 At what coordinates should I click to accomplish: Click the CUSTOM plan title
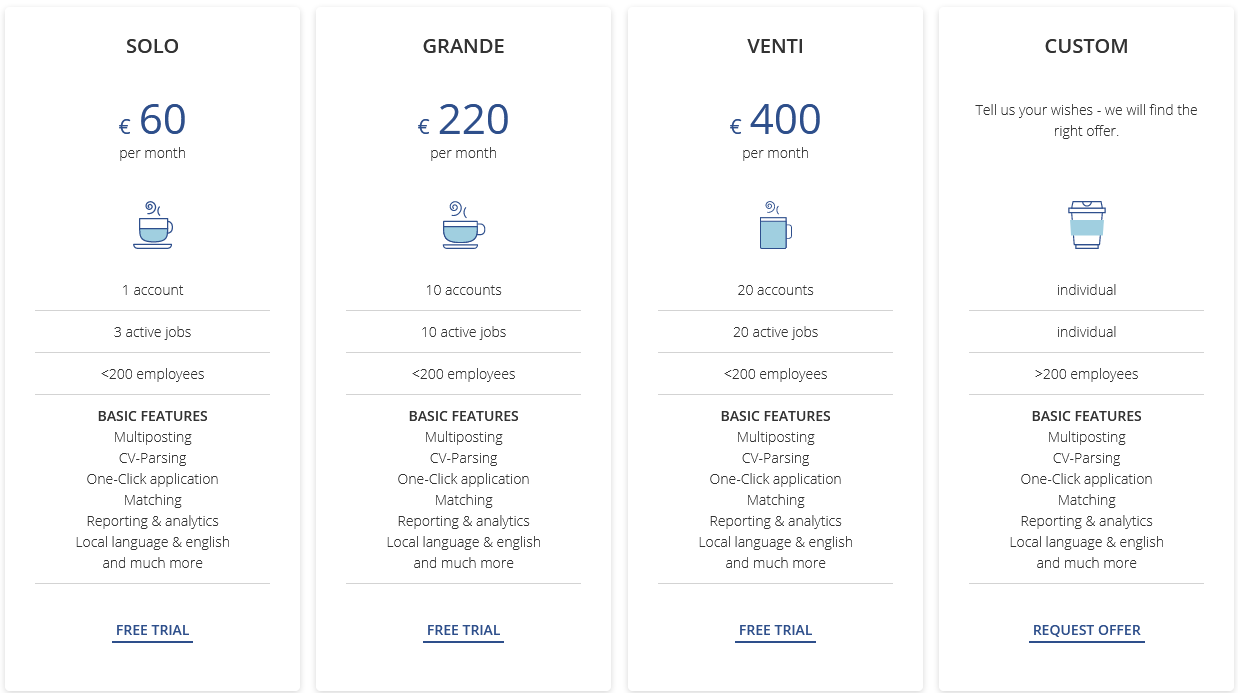click(x=1086, y=46)
